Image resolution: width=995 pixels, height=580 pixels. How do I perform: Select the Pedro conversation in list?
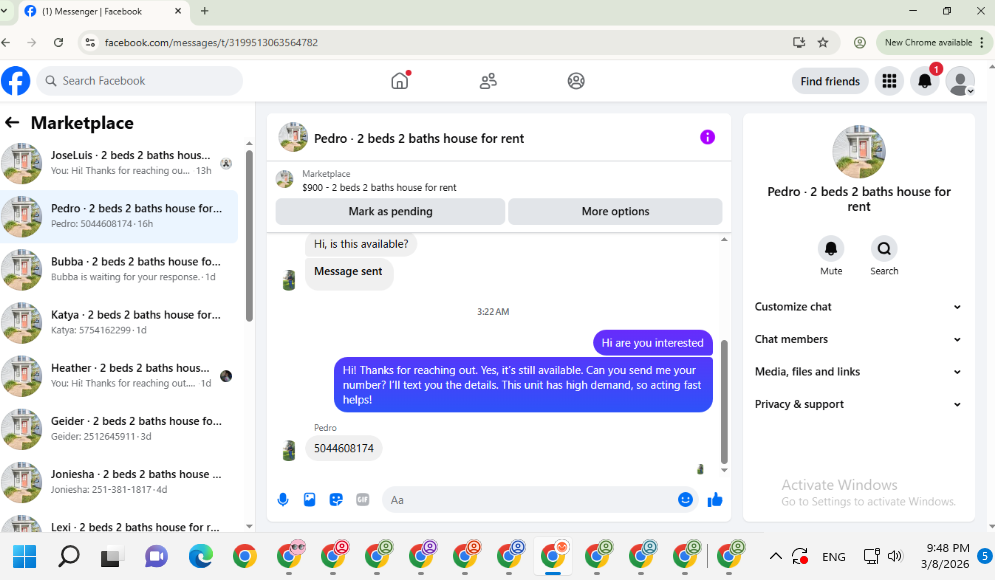(121, 216)
